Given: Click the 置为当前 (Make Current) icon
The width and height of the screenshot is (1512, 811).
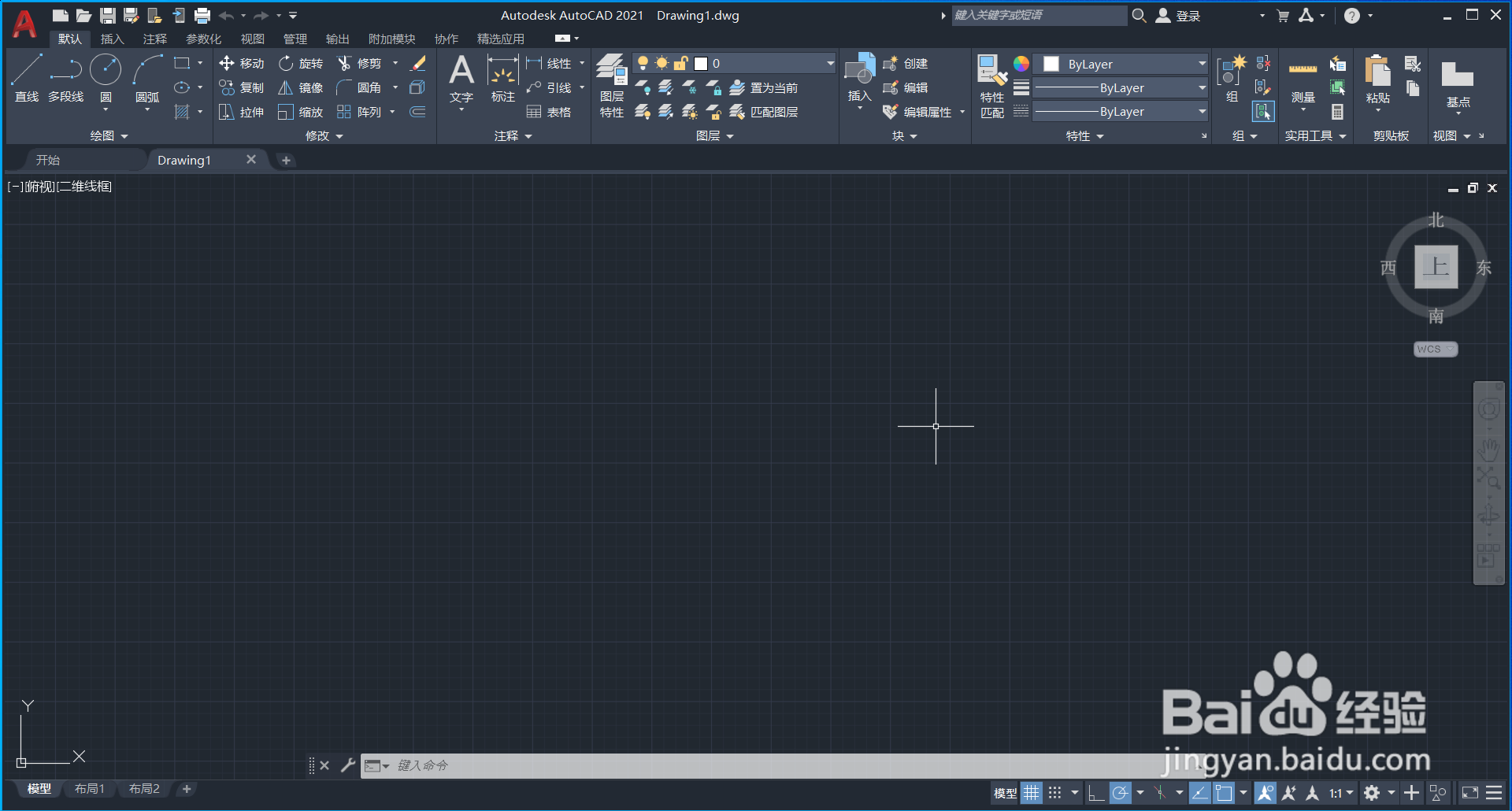Looking at the screenshot, I should tap(764, 87).
